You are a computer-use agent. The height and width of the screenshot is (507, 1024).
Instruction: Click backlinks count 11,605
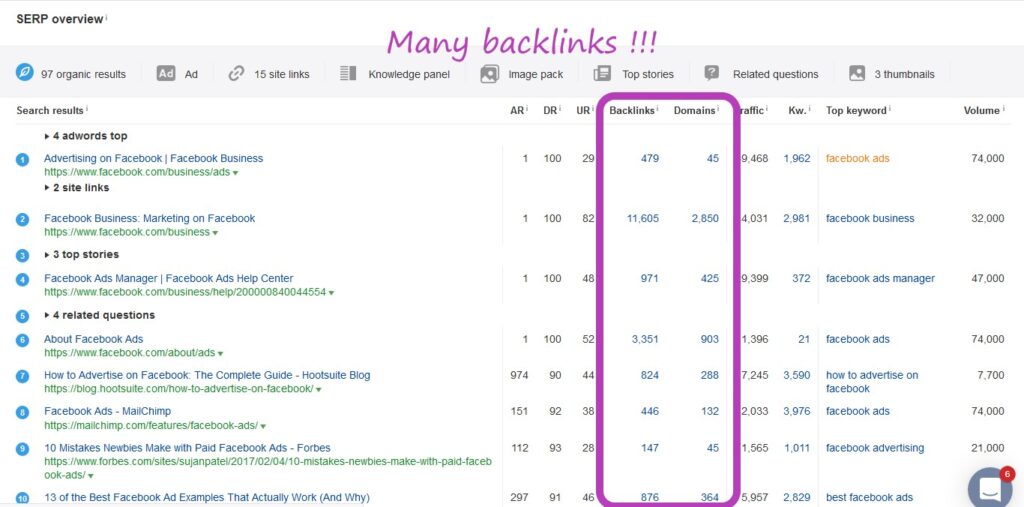tap(643, 218)
